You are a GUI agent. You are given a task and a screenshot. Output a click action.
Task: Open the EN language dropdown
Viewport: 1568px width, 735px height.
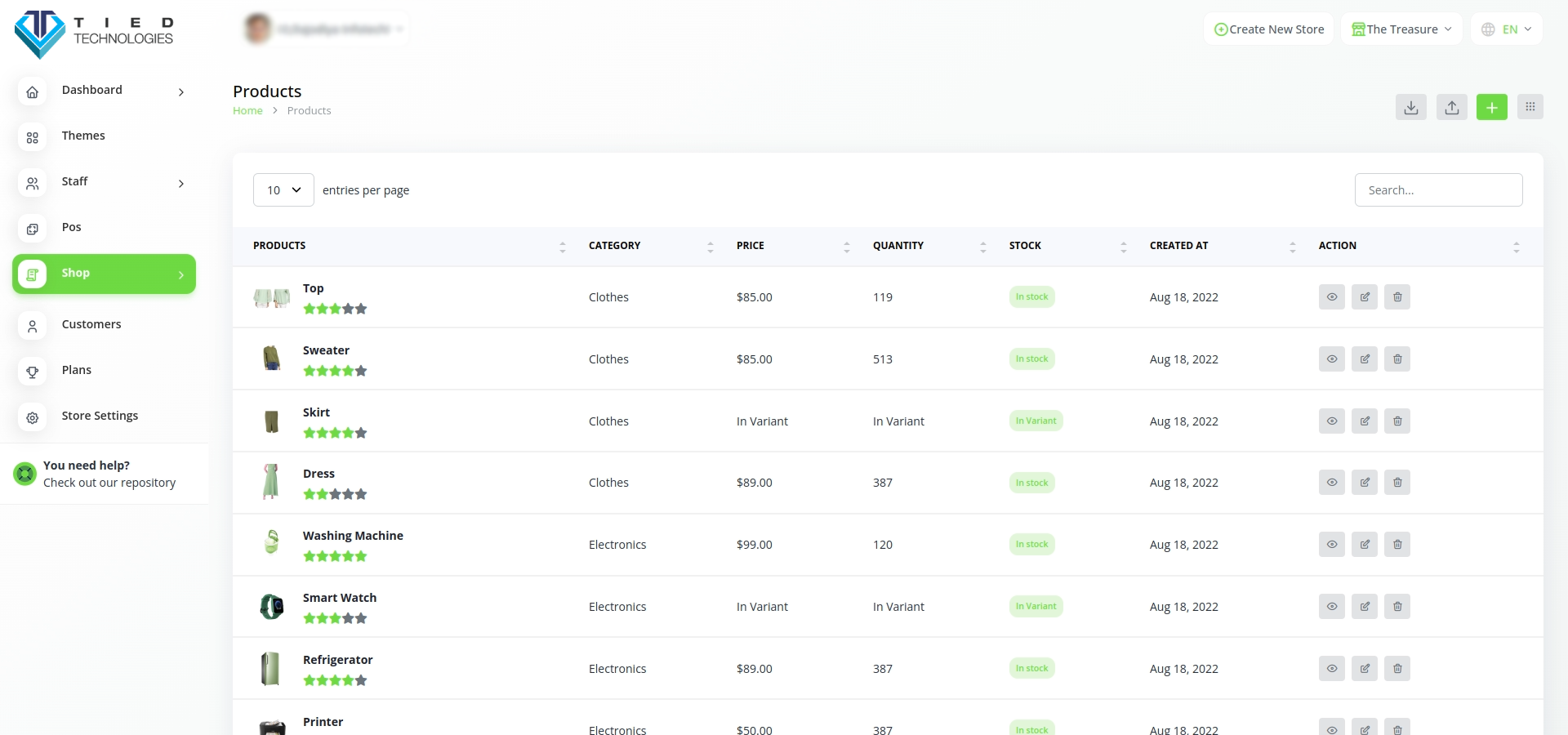1507,29
